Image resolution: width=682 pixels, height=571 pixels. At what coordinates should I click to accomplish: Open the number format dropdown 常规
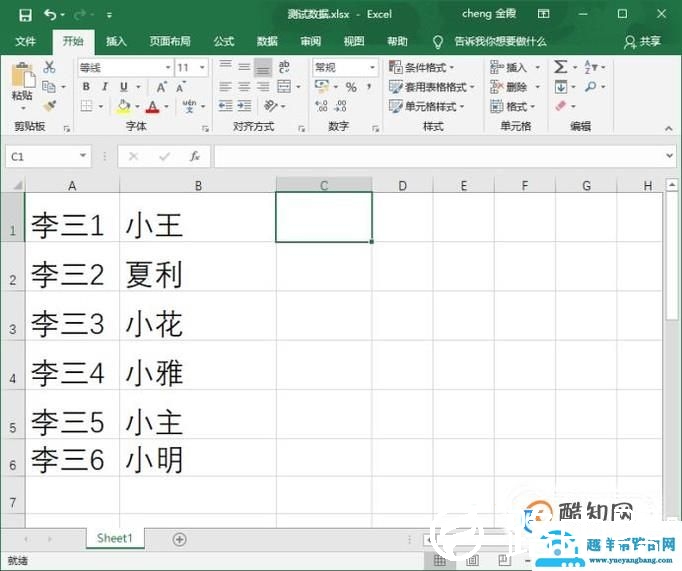click(372, 67)
